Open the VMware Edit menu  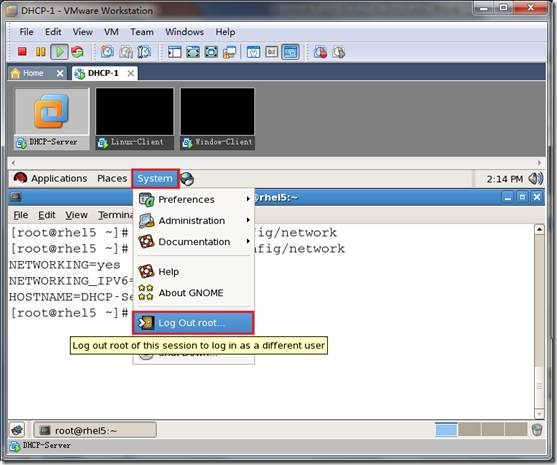[x=53, y=32]
